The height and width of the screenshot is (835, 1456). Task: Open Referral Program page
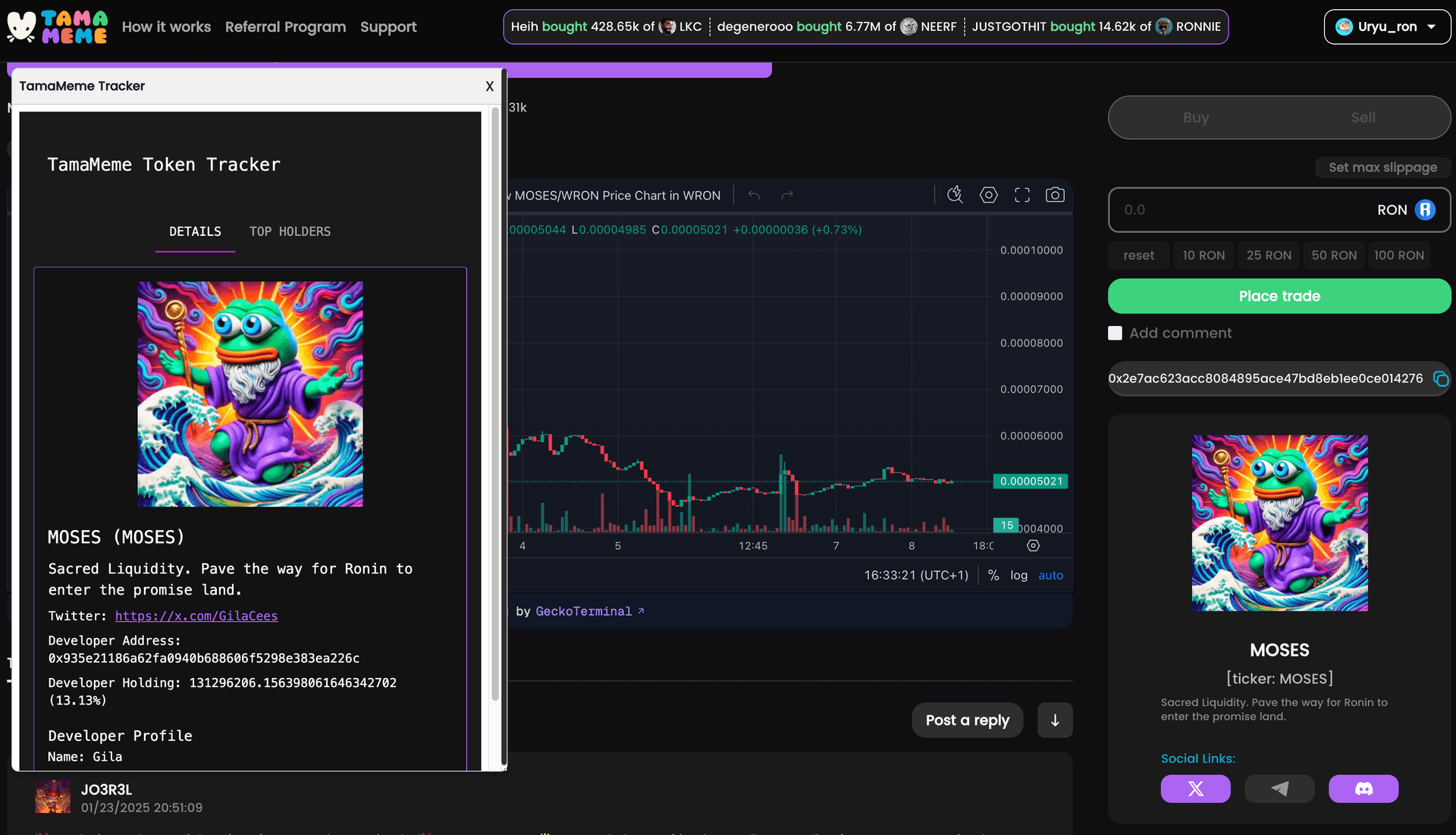285,27
